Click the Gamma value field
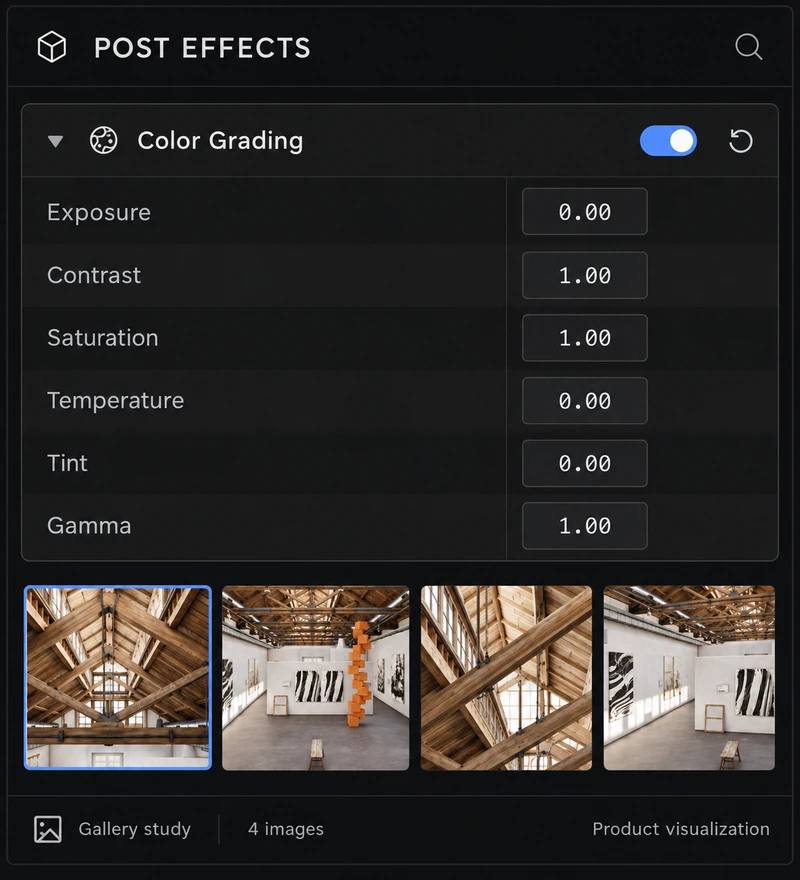The width and height of the screenshot is (800, 880). point(584,526)
